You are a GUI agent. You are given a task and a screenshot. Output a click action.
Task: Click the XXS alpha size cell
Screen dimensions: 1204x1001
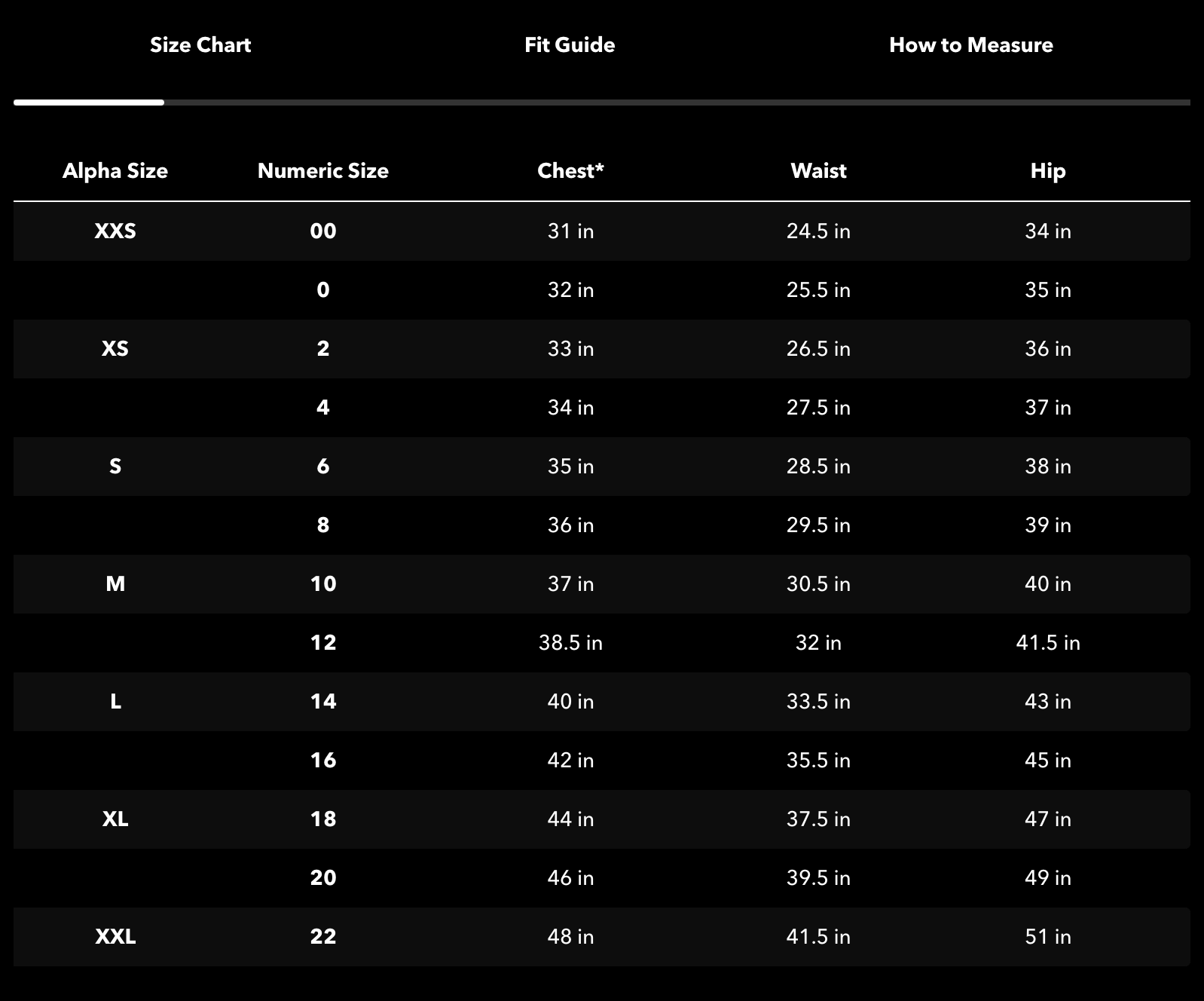pyautogui.click(x=115, y=231)
